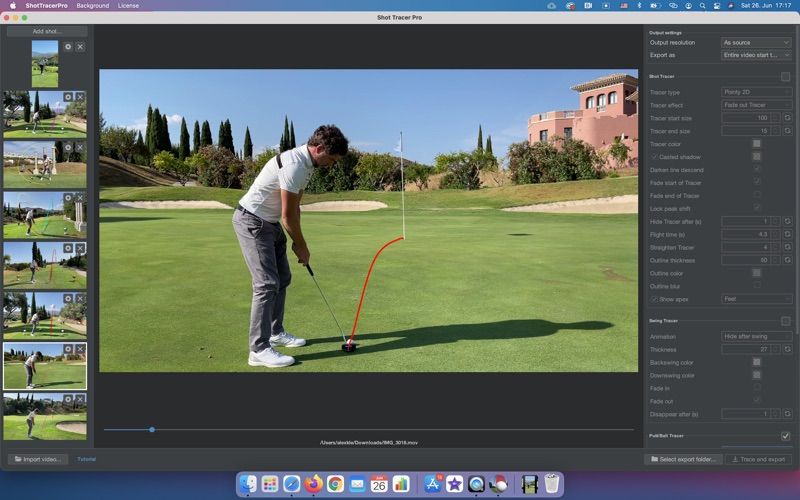Select the thumbnail with the tall red loop tracer
This screenshot has height=500, width=800.
[x=45, y=265]
